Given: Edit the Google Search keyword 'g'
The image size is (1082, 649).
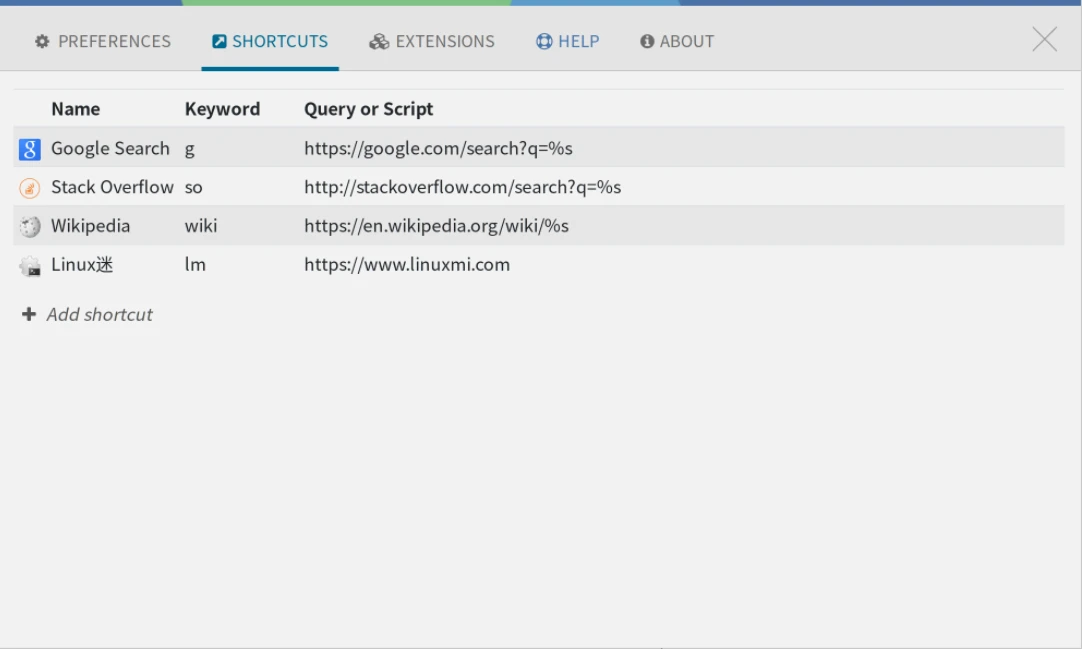Looking at the screenshot, I should coord(190,149).
